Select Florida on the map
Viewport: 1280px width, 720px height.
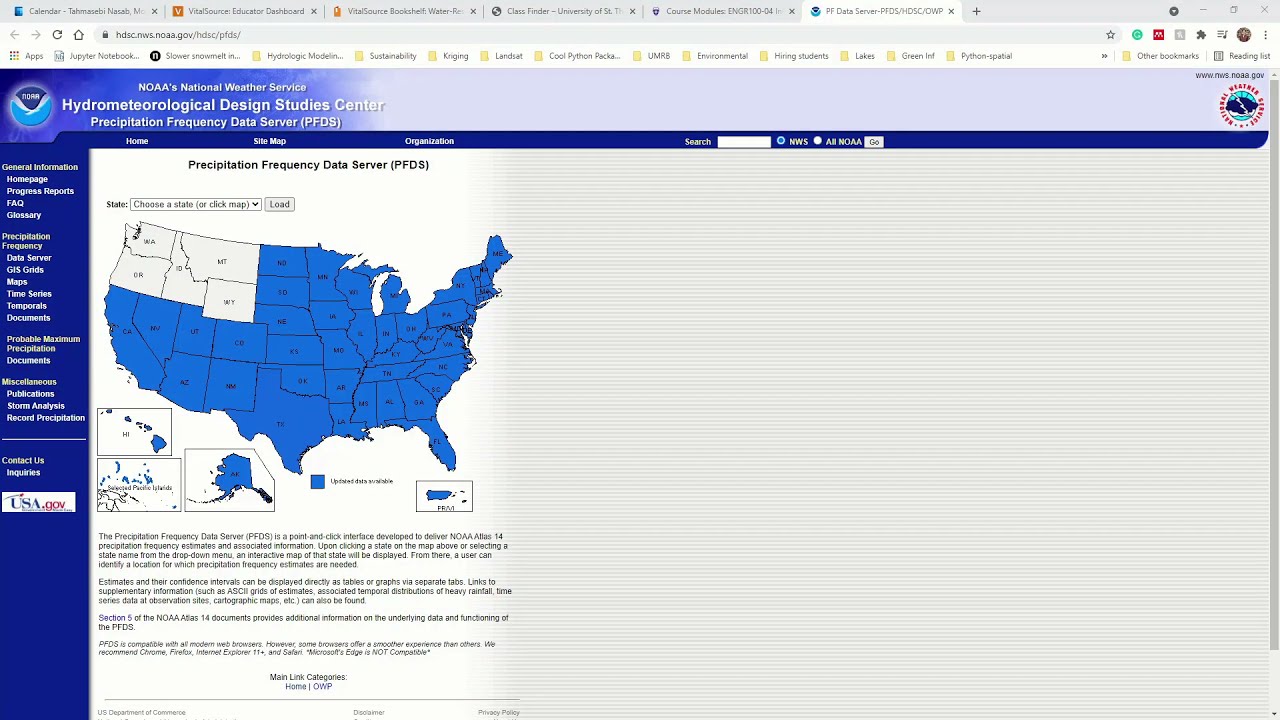tap(437, 443)
